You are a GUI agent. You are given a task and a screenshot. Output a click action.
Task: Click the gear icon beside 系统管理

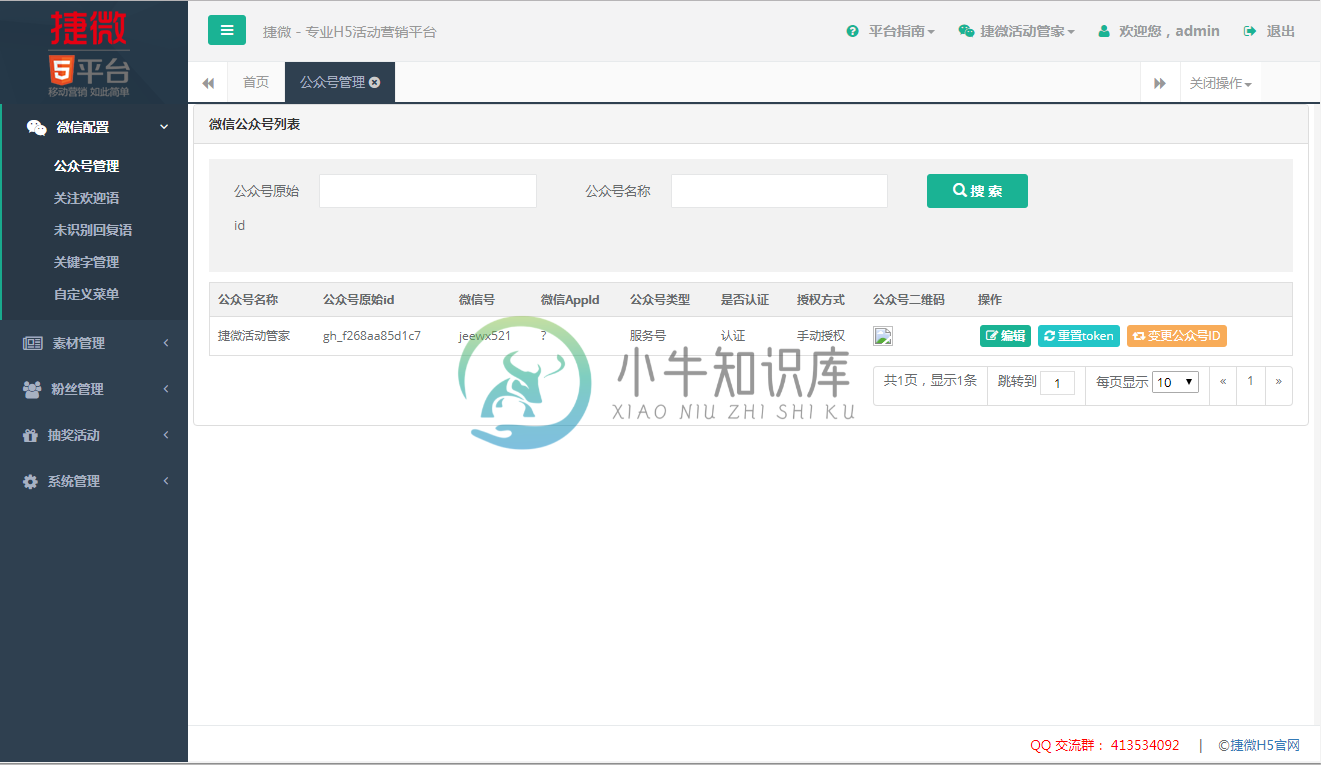click(30, 481)
